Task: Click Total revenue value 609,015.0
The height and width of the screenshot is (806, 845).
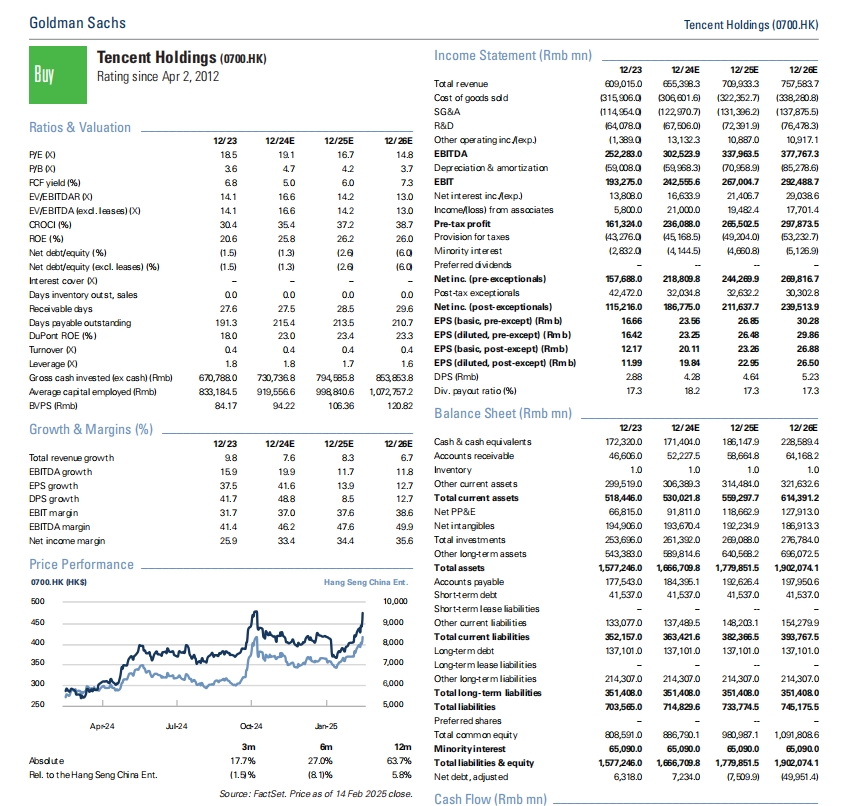Action: pyautogui.click(x=624, y=84)
